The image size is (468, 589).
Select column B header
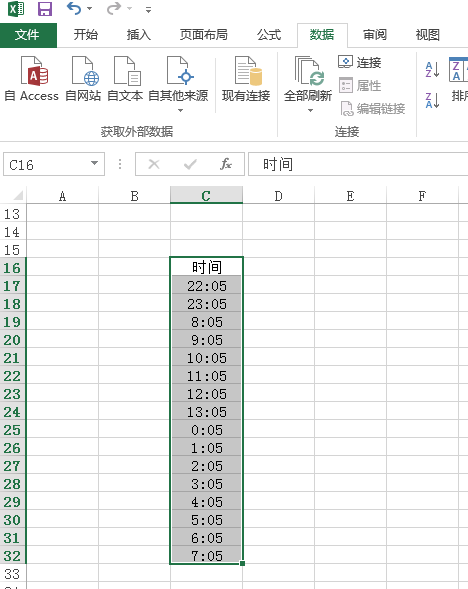click(x=134, y=196)
